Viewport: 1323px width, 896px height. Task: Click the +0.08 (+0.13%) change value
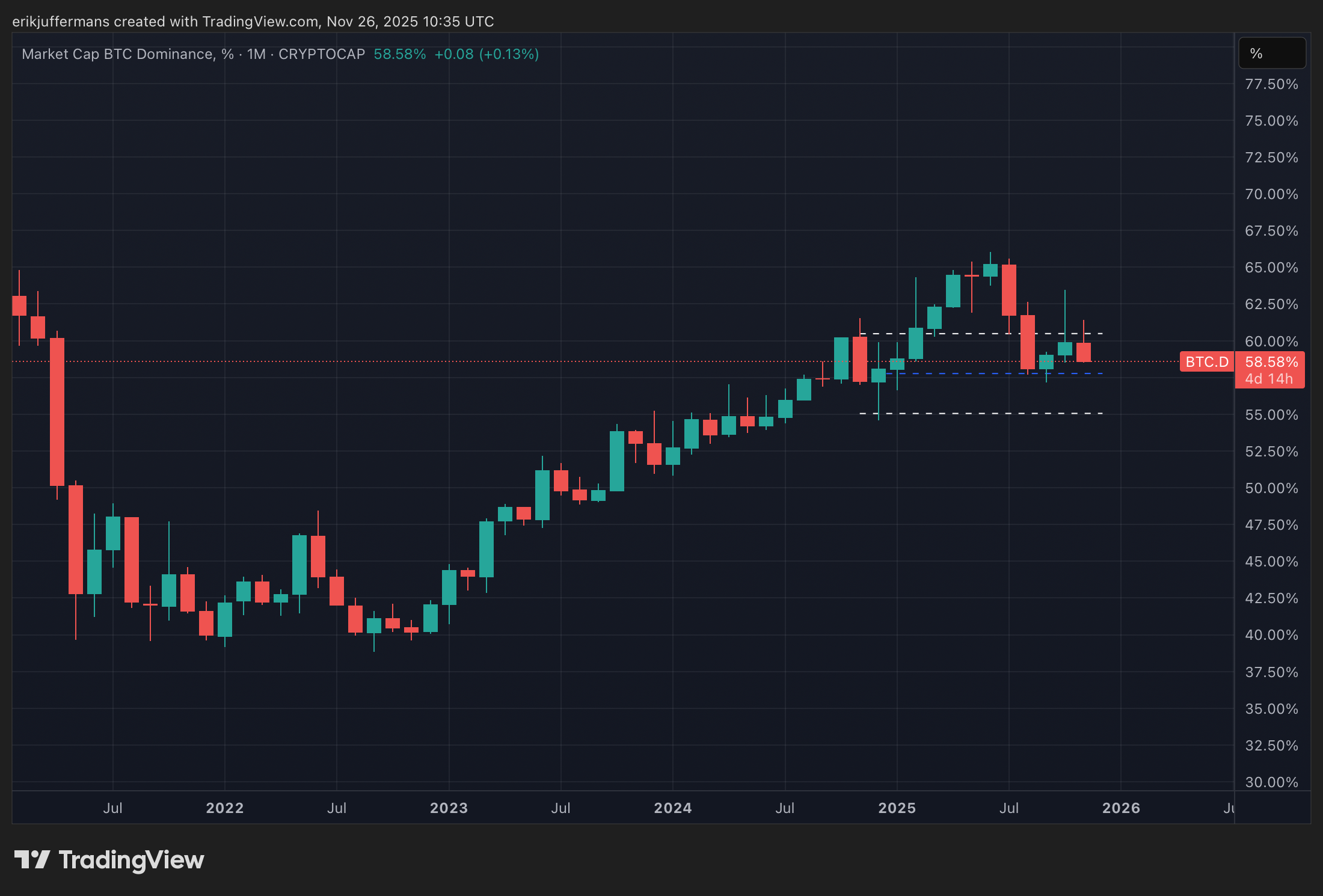click(x=486, y=54)
